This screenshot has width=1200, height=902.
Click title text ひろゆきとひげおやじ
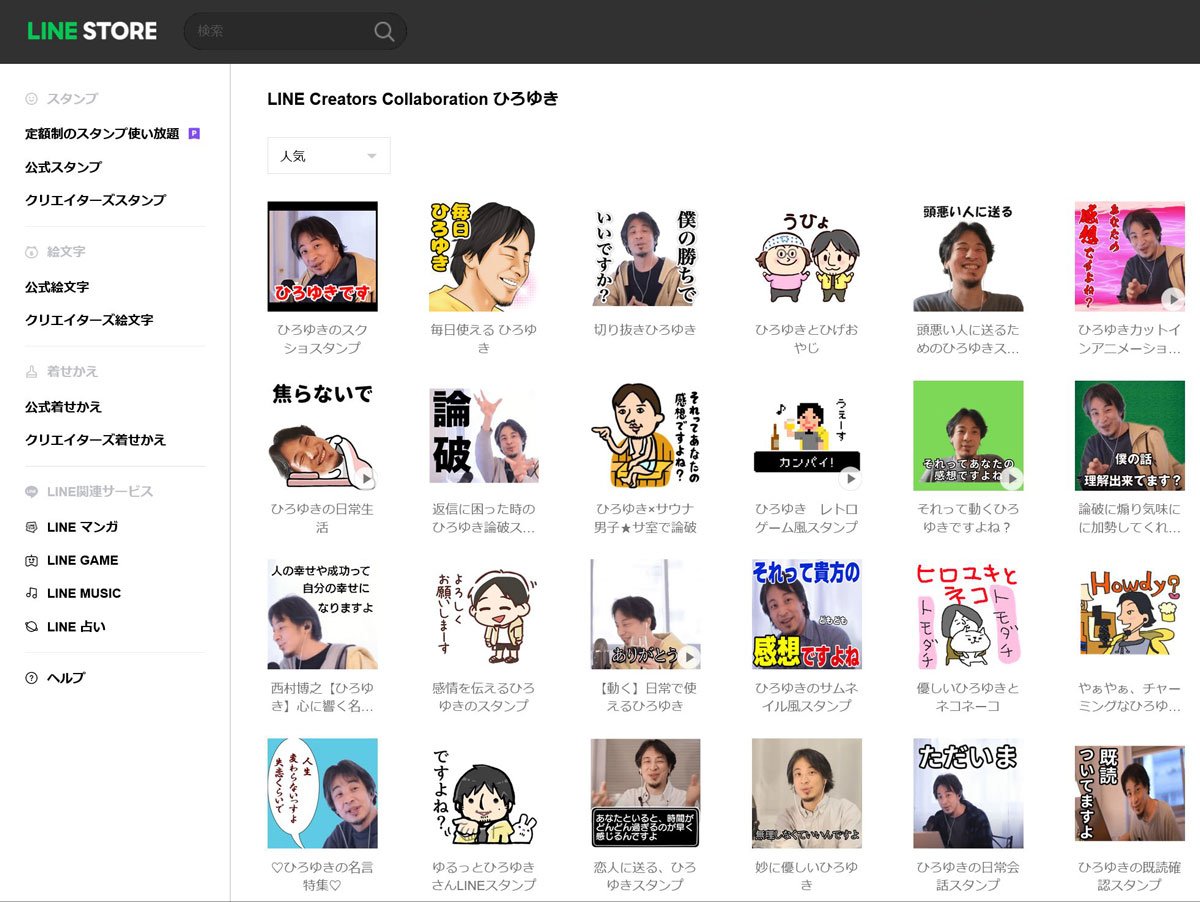[x=807, y=339]
